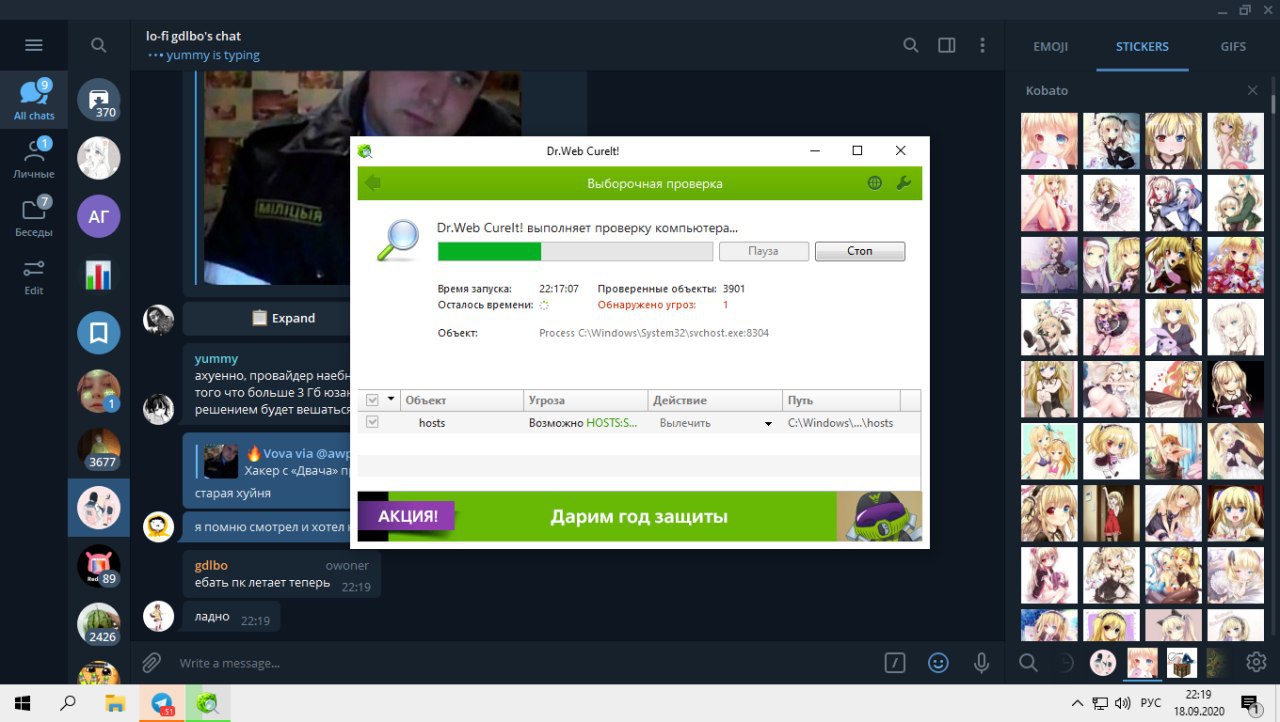The height and width of the screenshot is (722, 1280).
Task: Open the bot commands slash icon
Action: pyautogui.click(x=895, y=662)
